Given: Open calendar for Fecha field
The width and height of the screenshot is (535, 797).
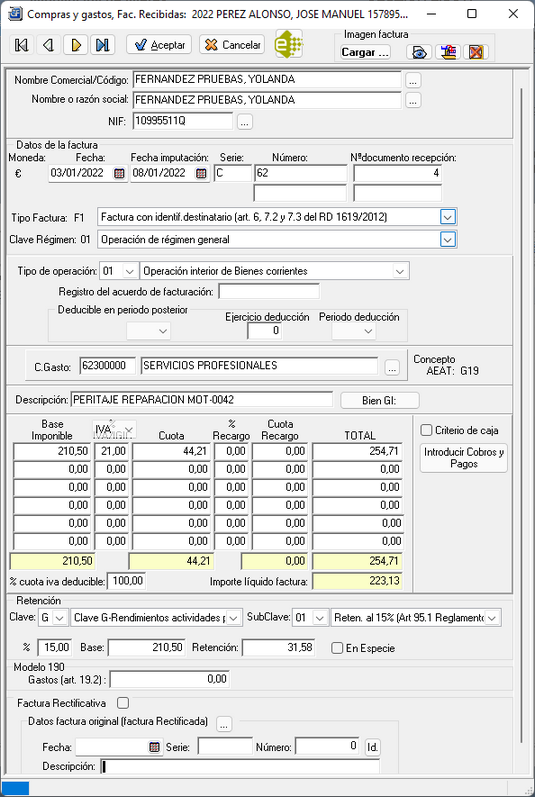Looking at the screenshot, I should (x=119, y=173).
